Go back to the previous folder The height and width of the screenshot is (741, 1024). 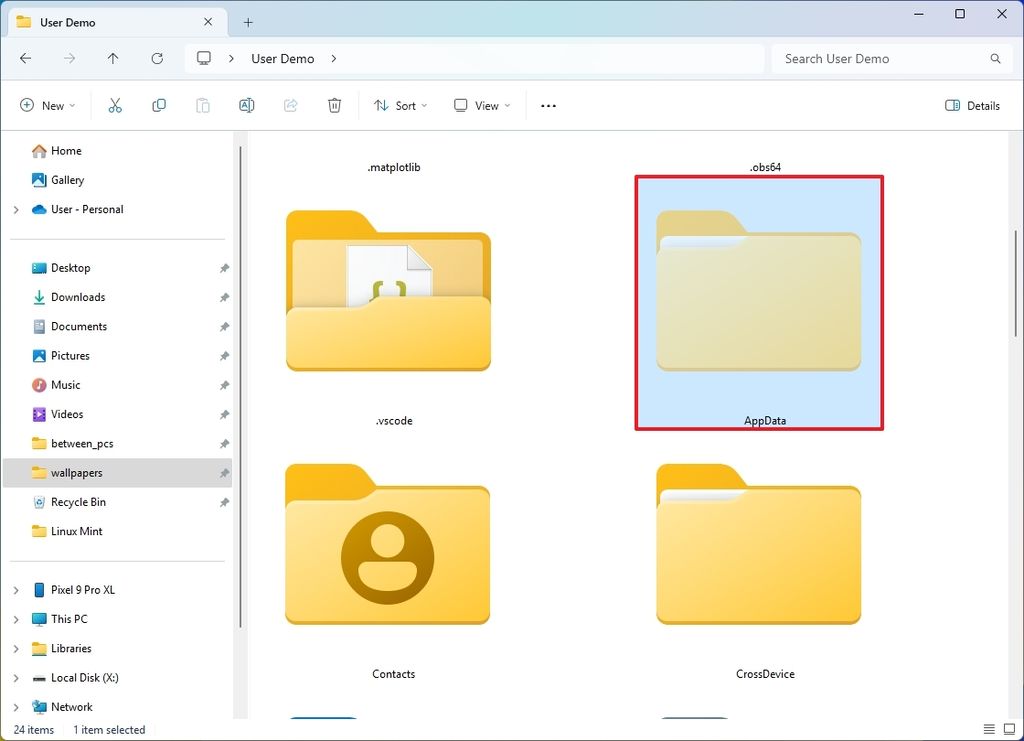(x=25, y=58)
